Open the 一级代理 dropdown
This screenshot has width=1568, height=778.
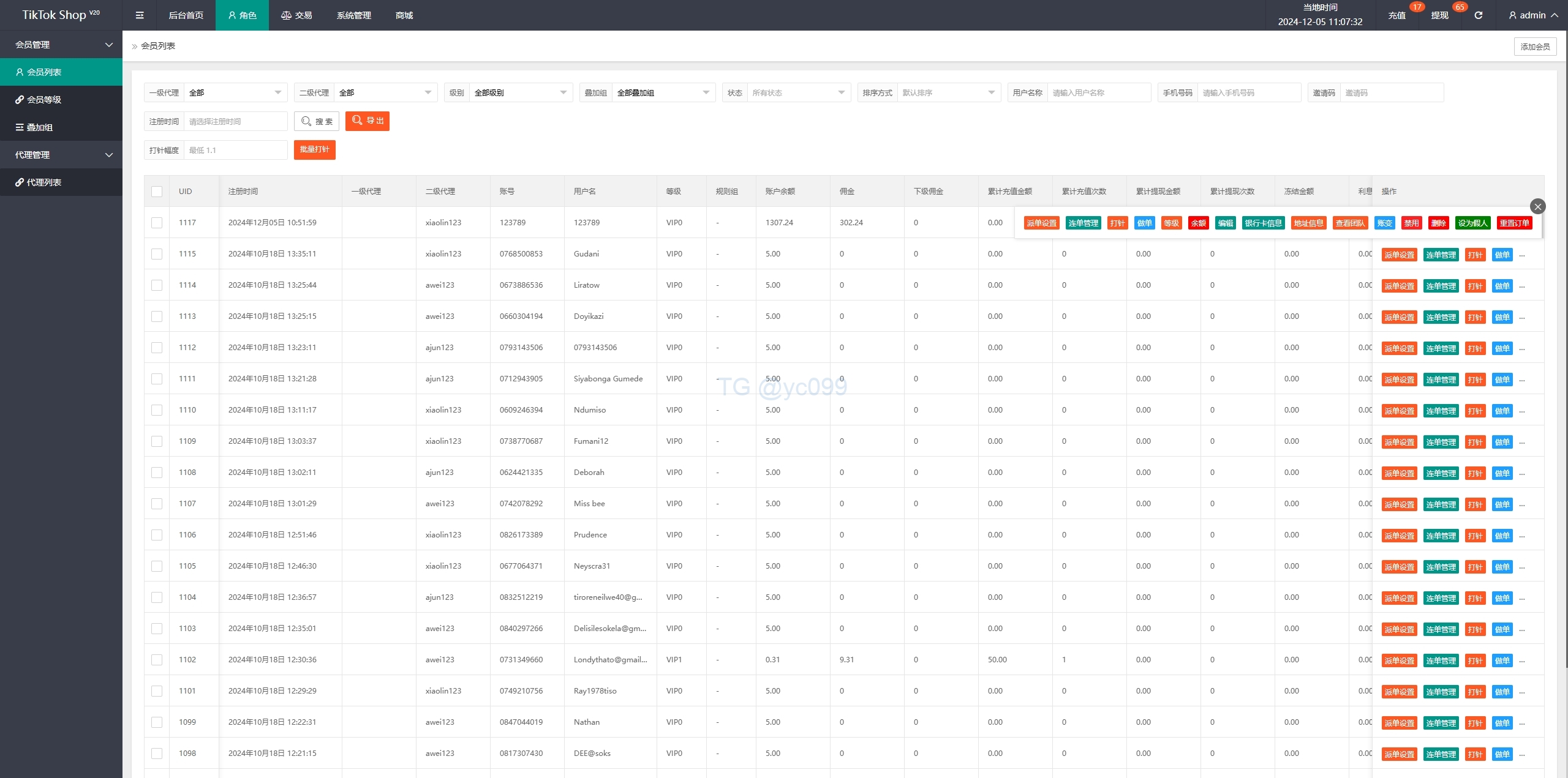pyautogui.click(x=235, y=92)
